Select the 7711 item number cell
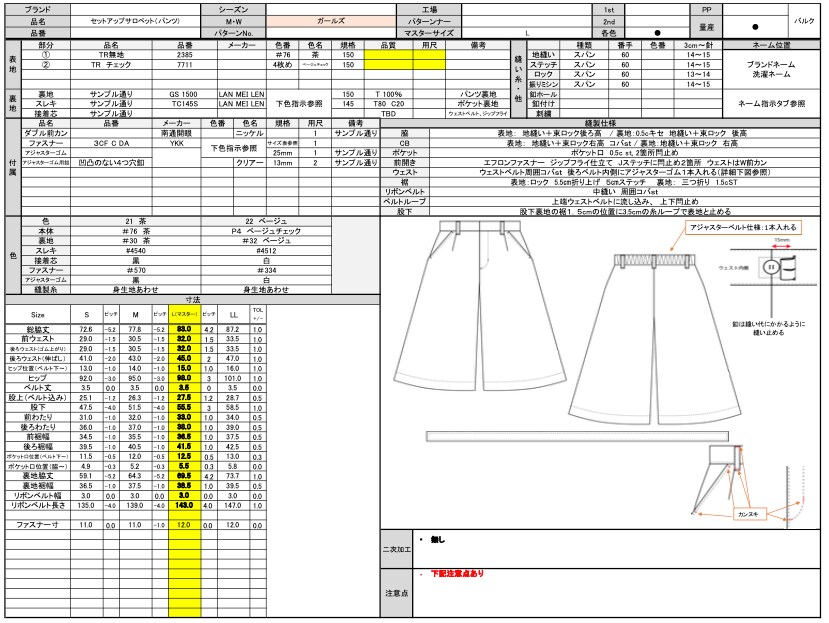 [x=185, y=65]
